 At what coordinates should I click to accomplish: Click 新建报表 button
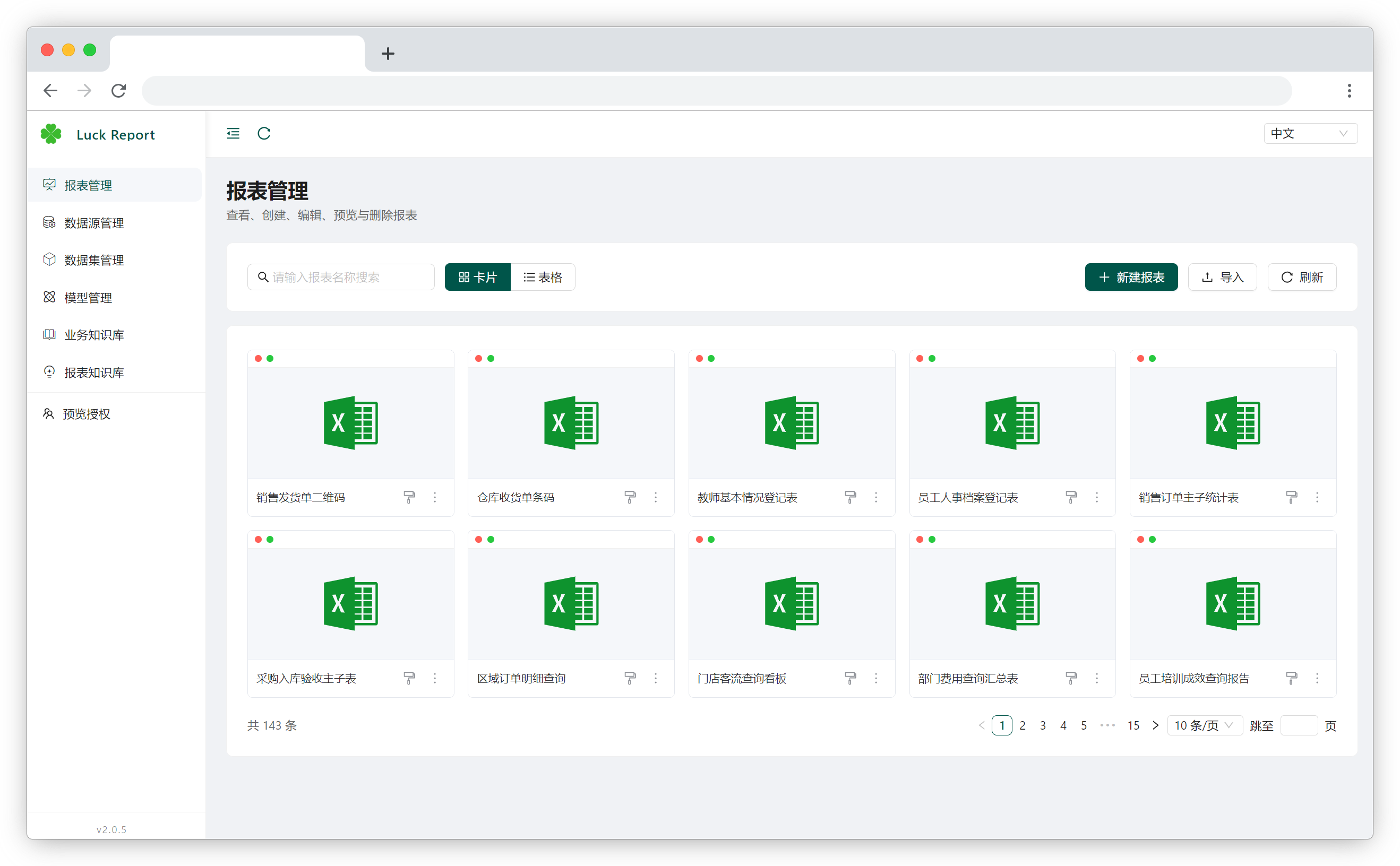click(1131, 277)
